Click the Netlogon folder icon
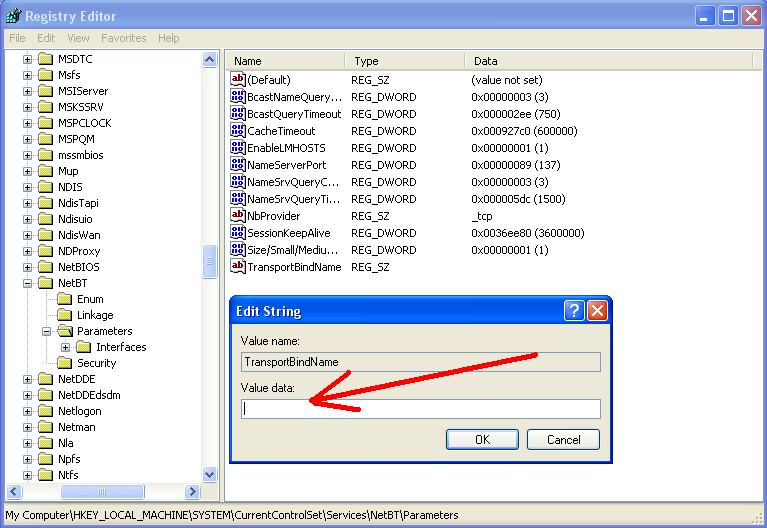Image resolution: width=767 pixels, height=528 pixels. tap(46, 411)
